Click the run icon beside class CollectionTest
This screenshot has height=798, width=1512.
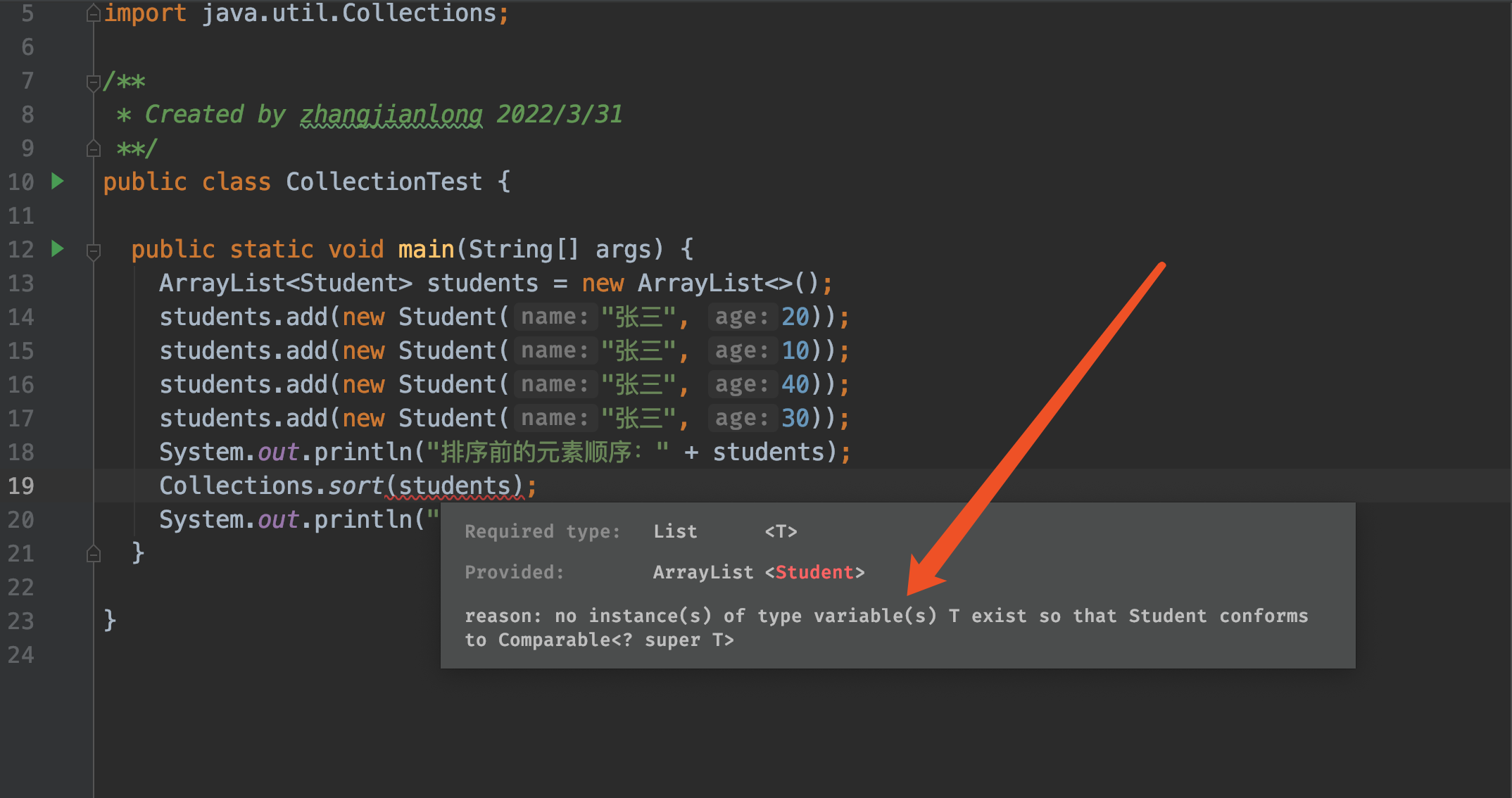tap(58, 182)
